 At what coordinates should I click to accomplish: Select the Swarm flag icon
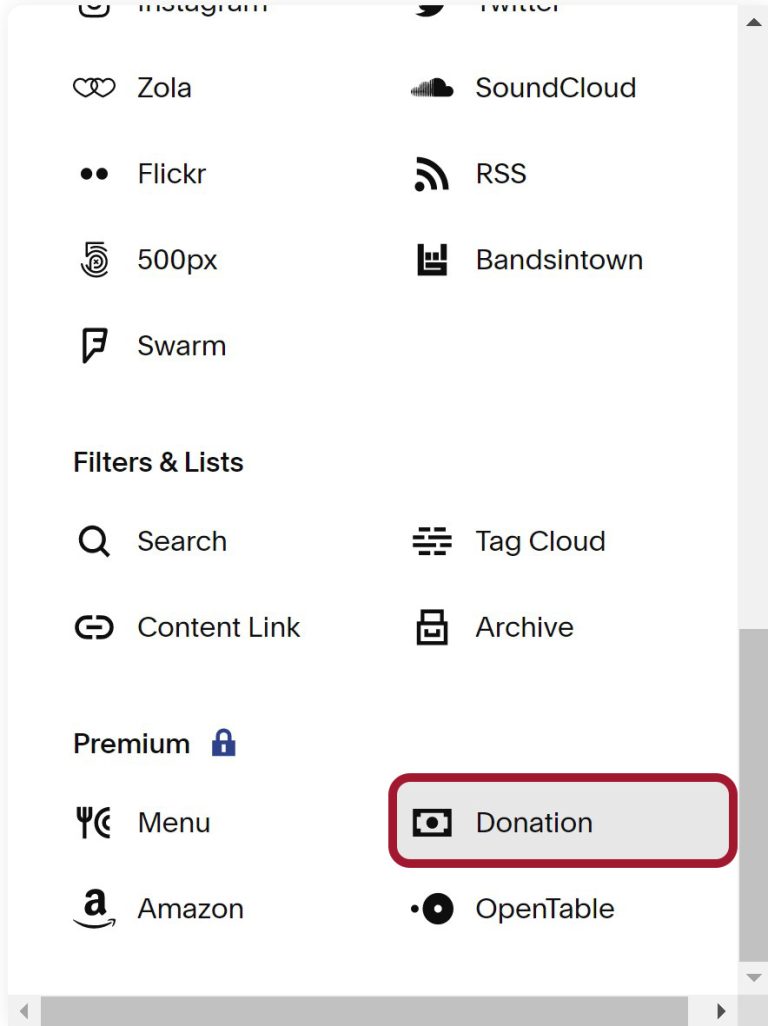(x=93, y=345)
